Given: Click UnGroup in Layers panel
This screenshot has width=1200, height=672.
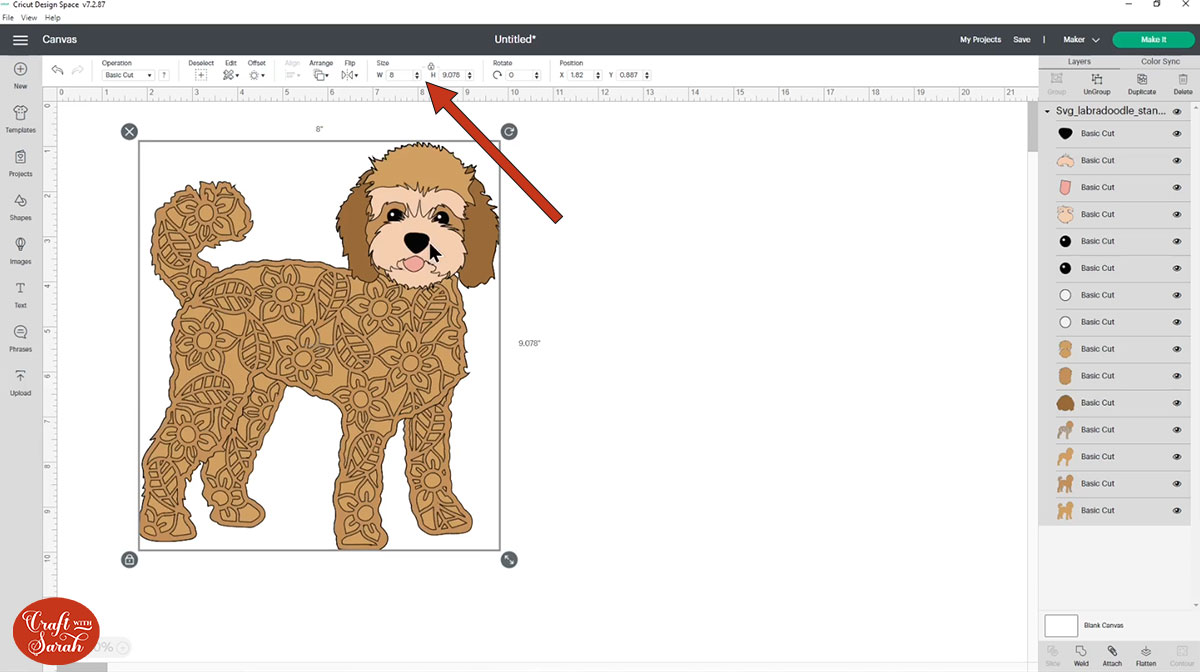Looking at the screenshot, I should pos(1097,83).
